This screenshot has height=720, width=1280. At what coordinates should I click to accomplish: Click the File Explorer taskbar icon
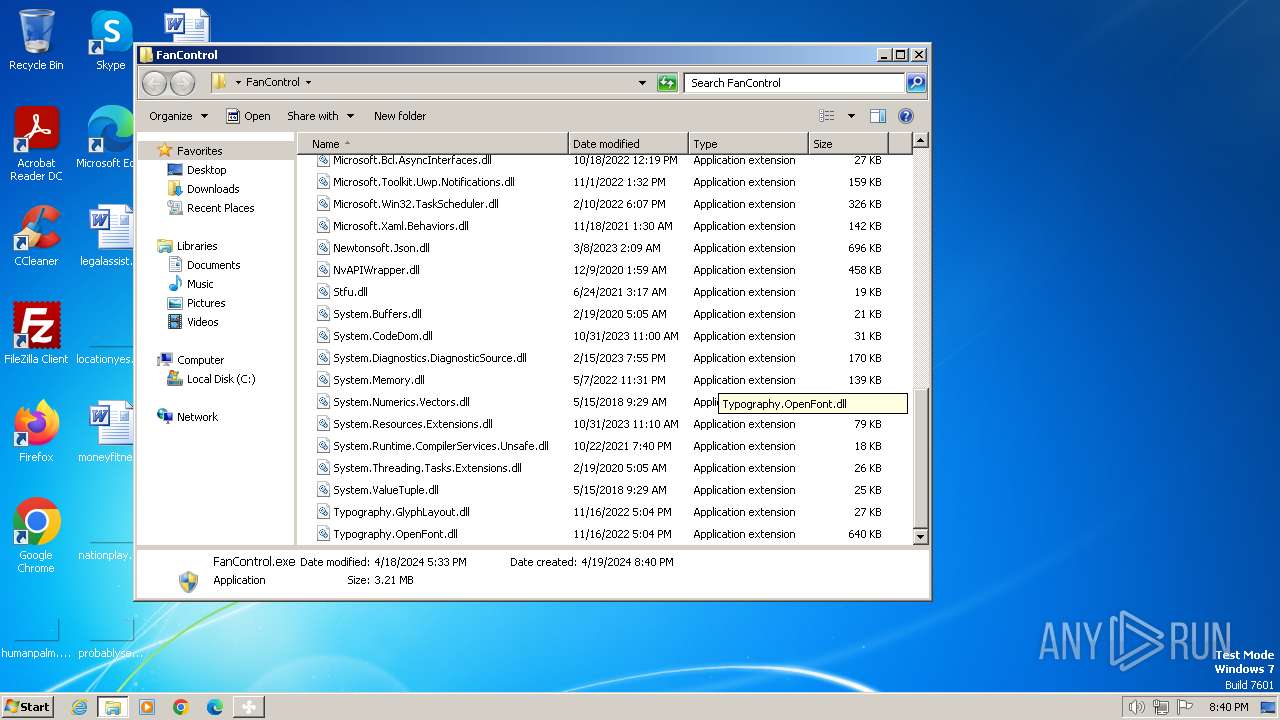point(113,707)
